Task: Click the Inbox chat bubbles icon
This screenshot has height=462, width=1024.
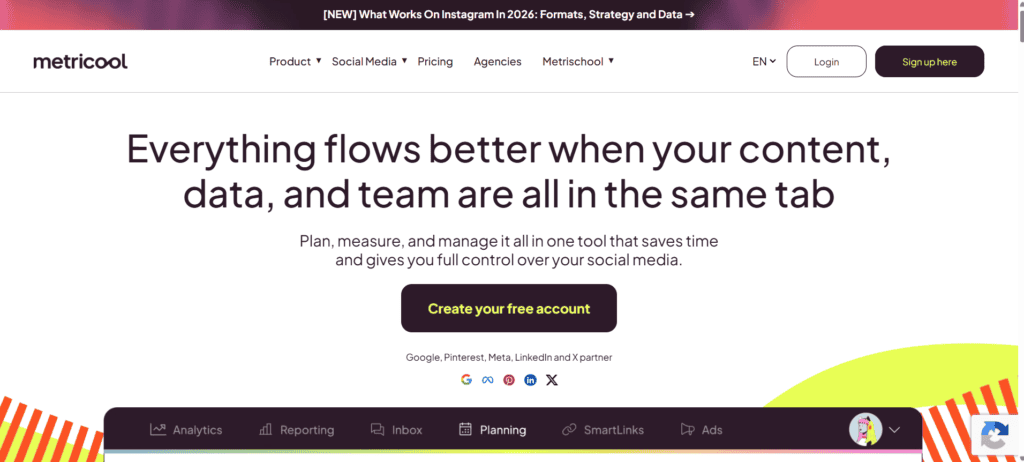Action: 377,429
